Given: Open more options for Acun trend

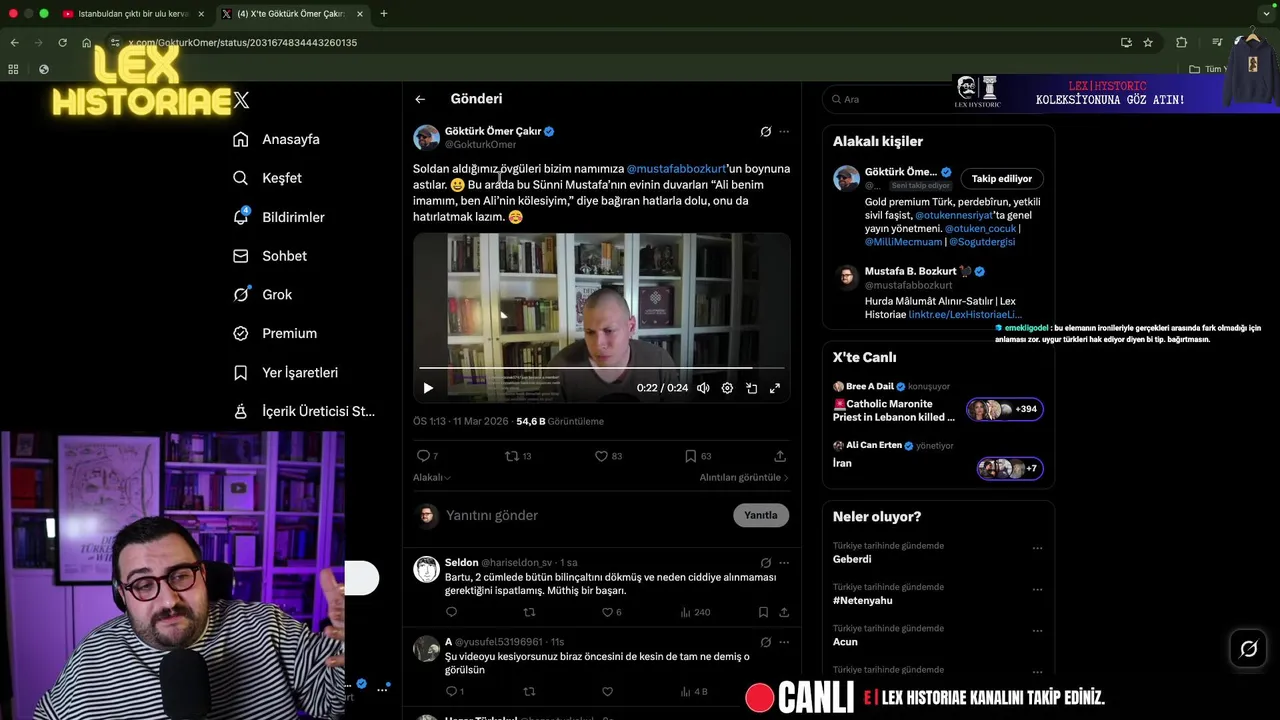Looking at the screenshot, I should coord(1037,631).
